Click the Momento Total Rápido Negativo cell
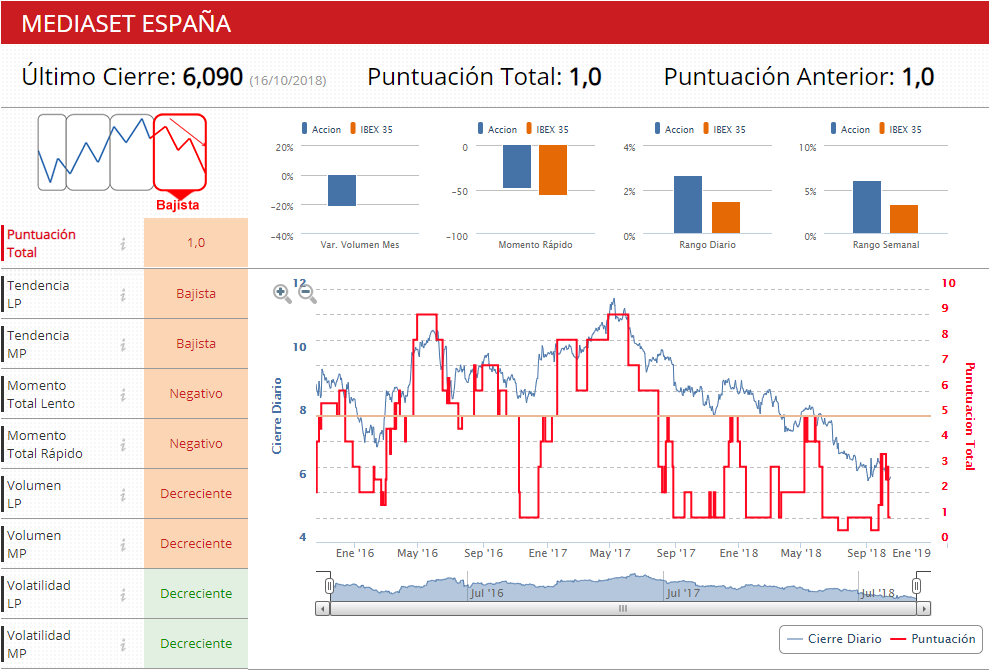 [x=196, y=443]
